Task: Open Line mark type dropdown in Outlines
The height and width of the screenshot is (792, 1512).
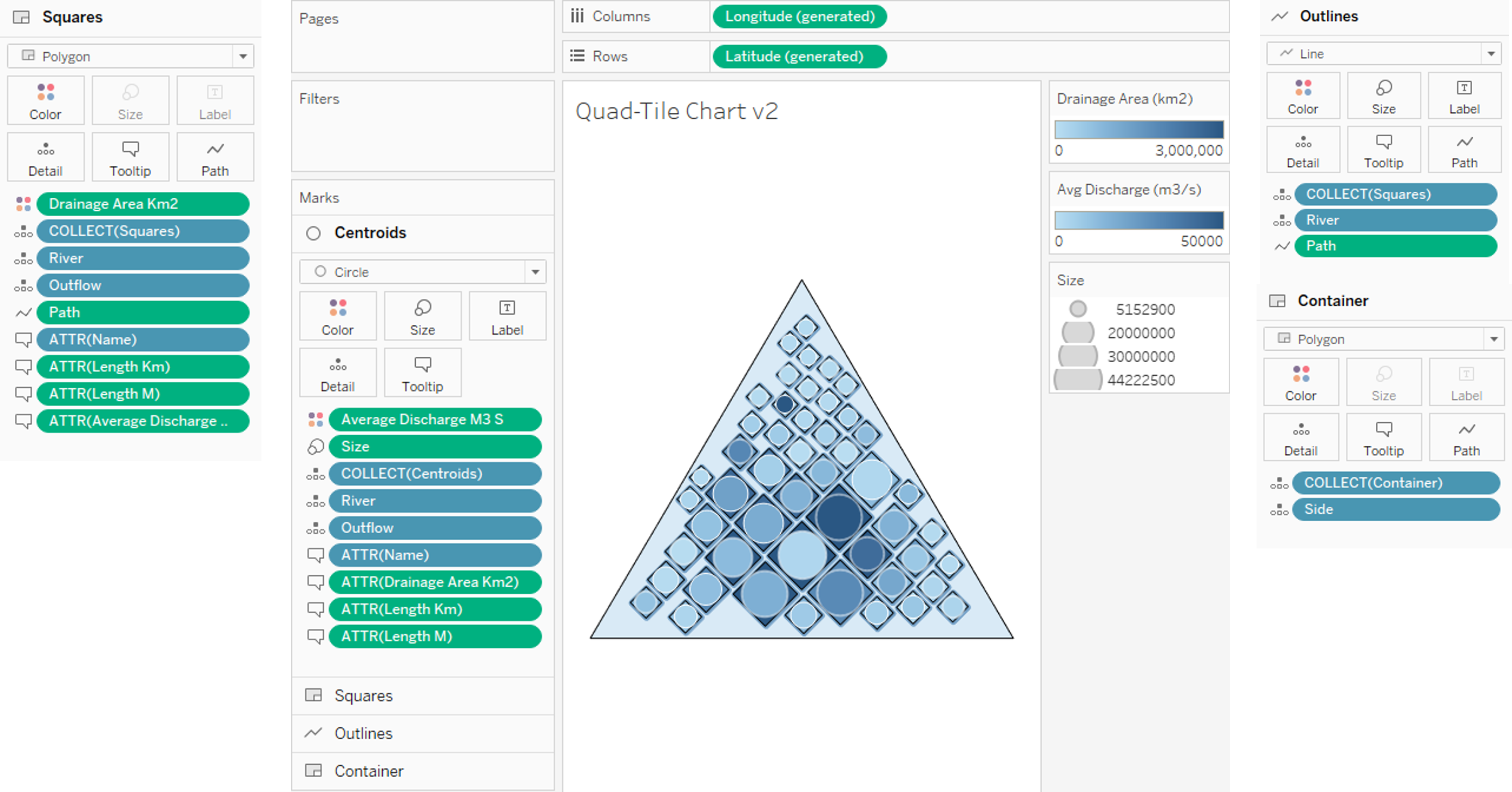Action: click(1490, 54)
